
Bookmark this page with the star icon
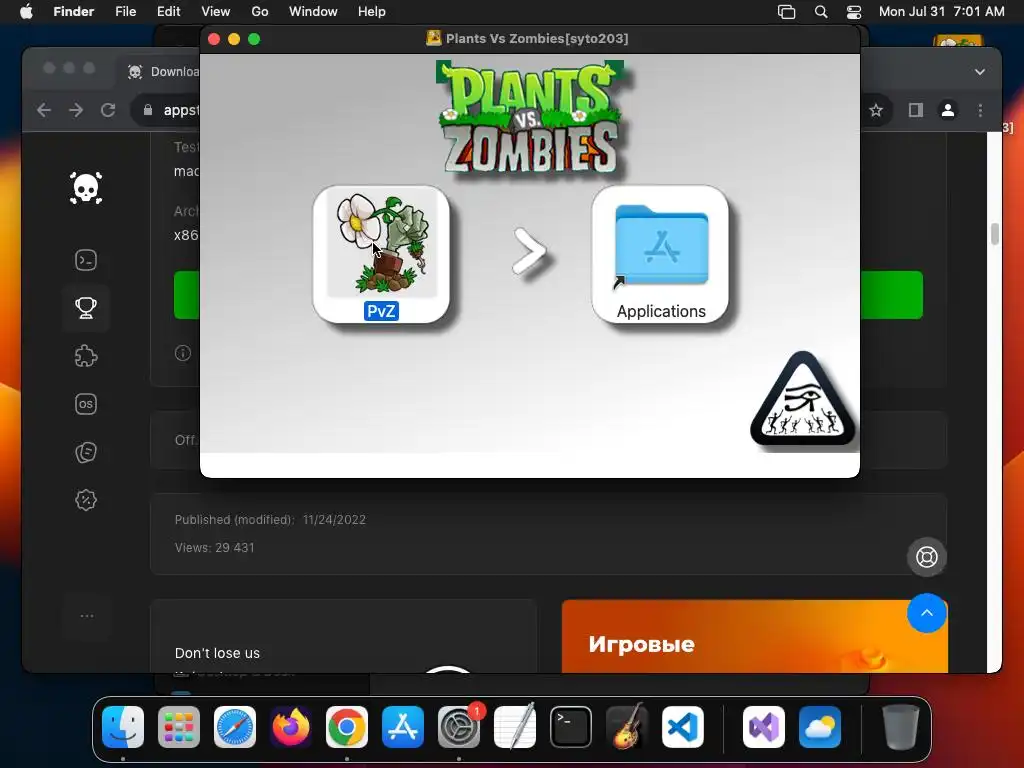[x=876, y=110]
